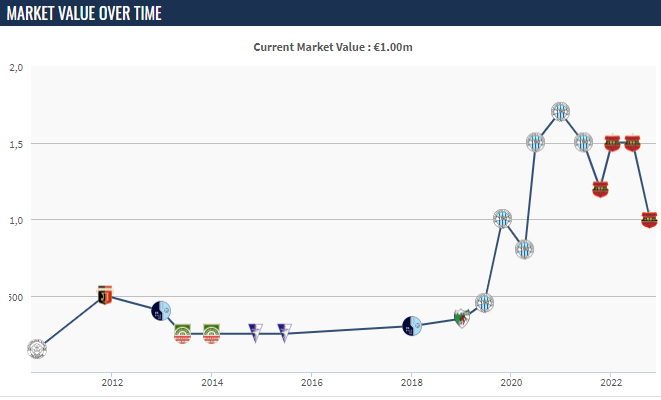Click the second purple pennant crest marker
661x400 pixels.
(284, 332)
